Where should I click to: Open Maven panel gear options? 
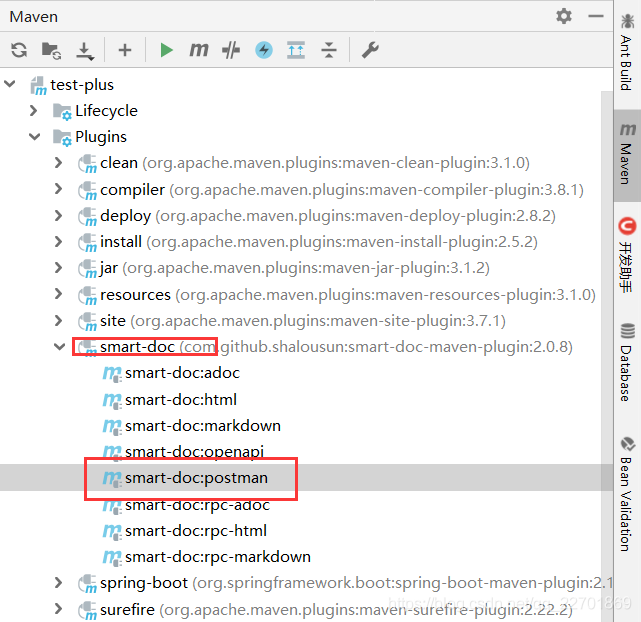click(564, 16)
